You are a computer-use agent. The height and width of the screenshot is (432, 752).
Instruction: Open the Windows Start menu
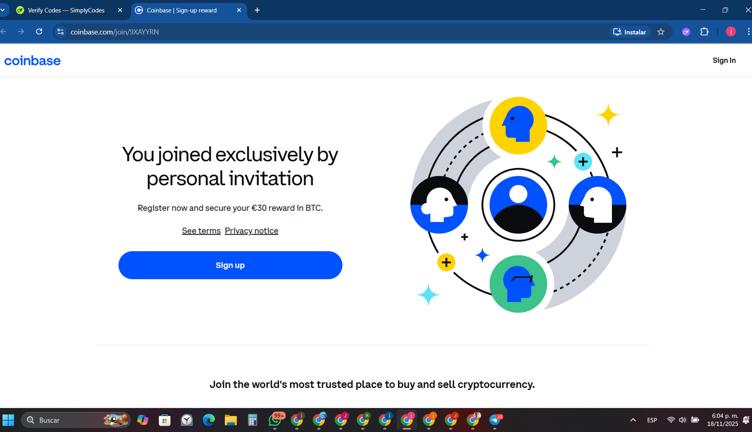[8, 420]
